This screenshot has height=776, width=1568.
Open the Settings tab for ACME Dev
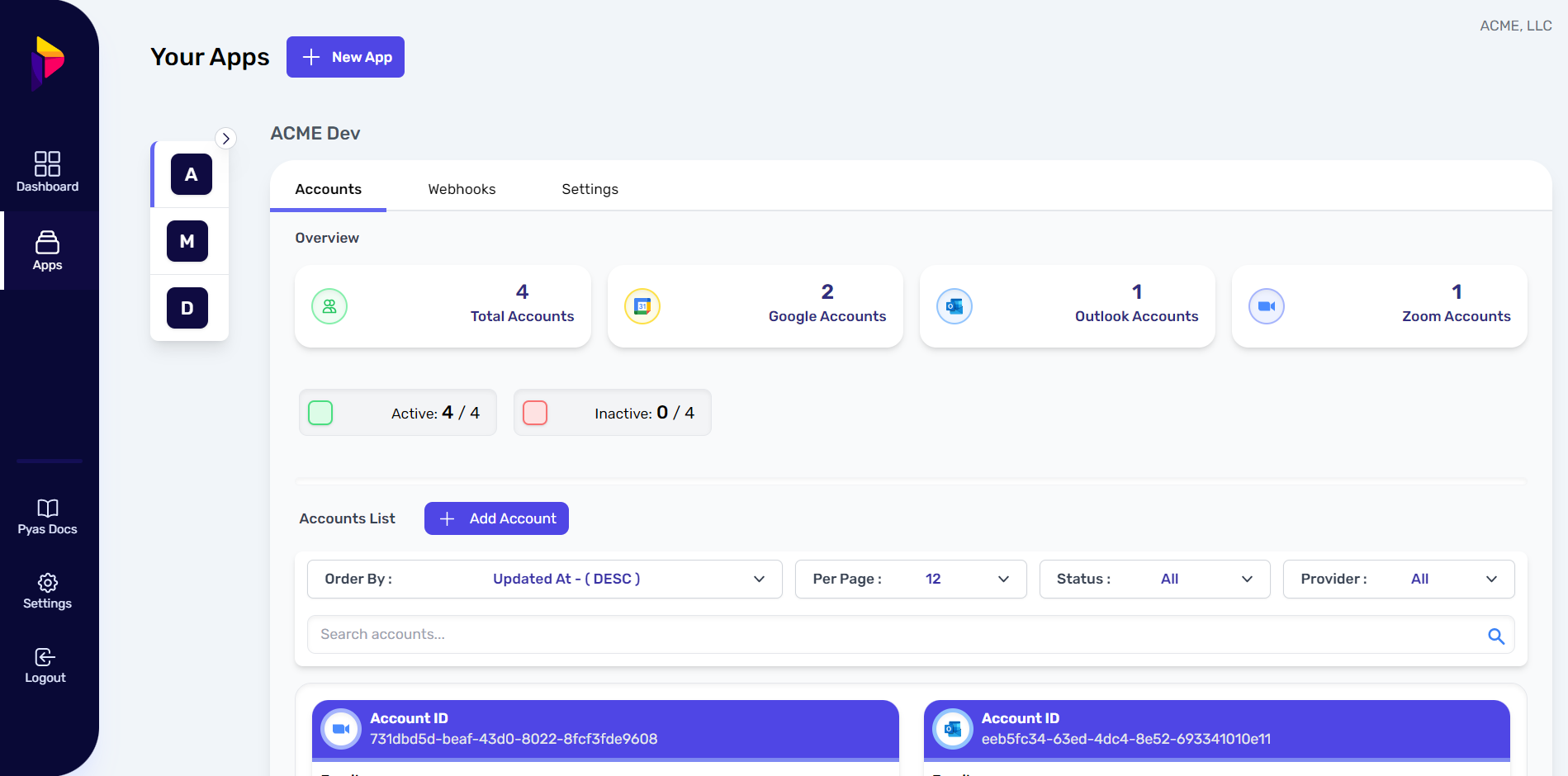(x=590, y=188)
